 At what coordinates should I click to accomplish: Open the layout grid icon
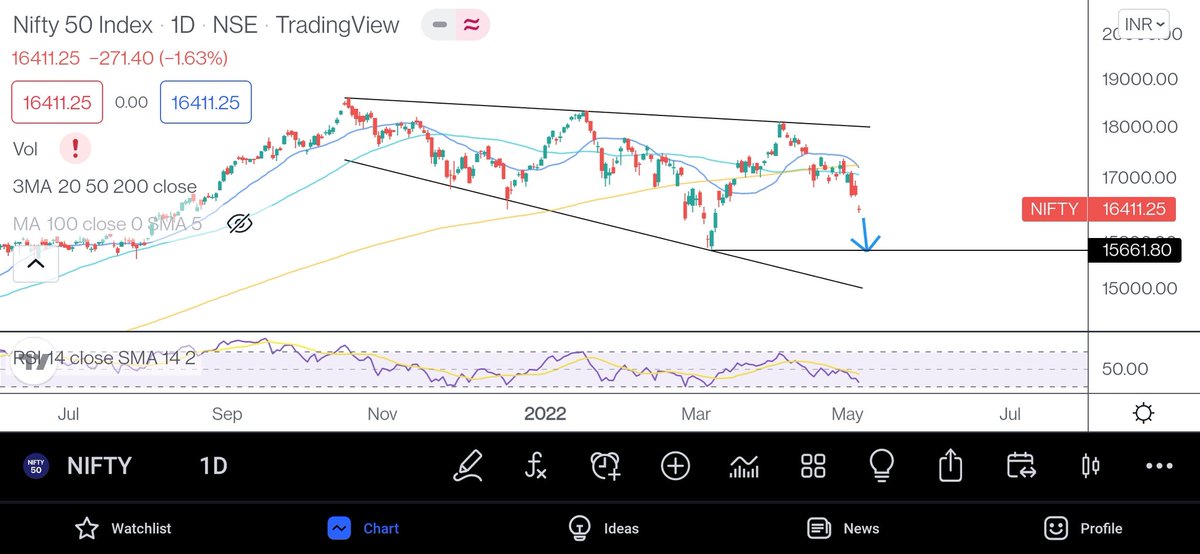[813, 466]
